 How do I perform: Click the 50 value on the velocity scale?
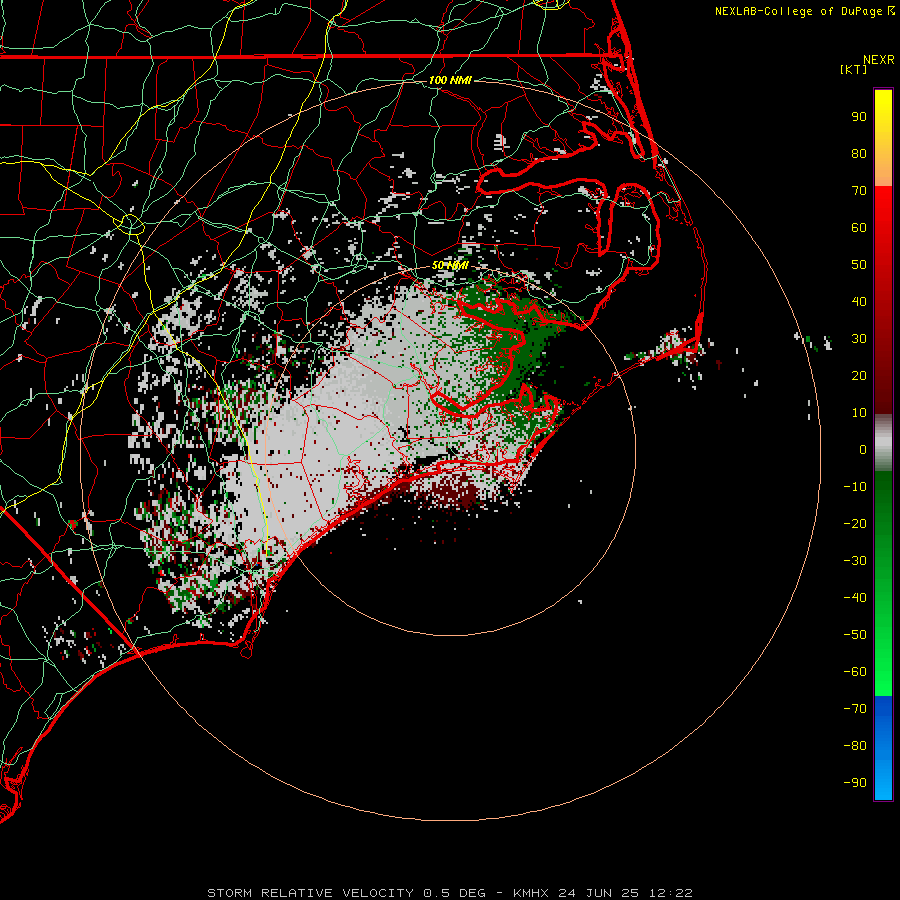click(x=859, y=265)
